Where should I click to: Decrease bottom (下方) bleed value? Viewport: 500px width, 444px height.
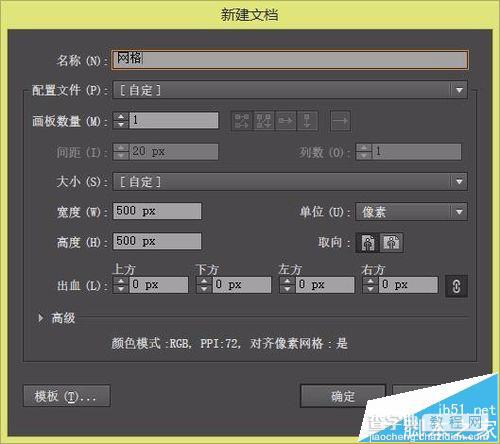coord(204,289)
